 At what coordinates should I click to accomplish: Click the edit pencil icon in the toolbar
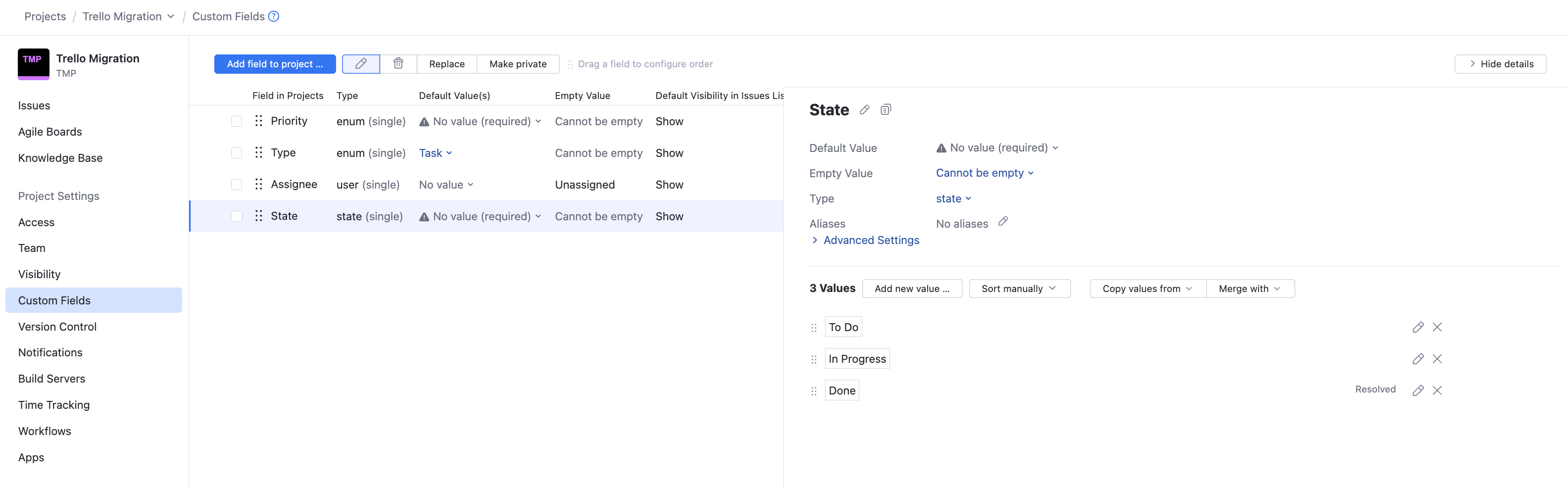point(360,63)
